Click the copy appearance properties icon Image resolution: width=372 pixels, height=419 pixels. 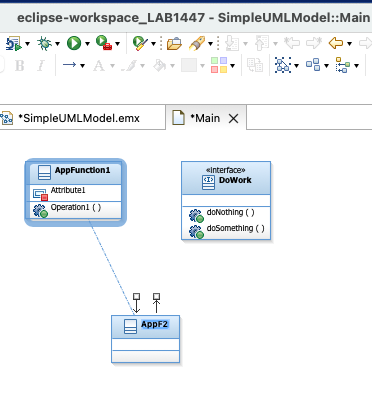click(255, 65)
